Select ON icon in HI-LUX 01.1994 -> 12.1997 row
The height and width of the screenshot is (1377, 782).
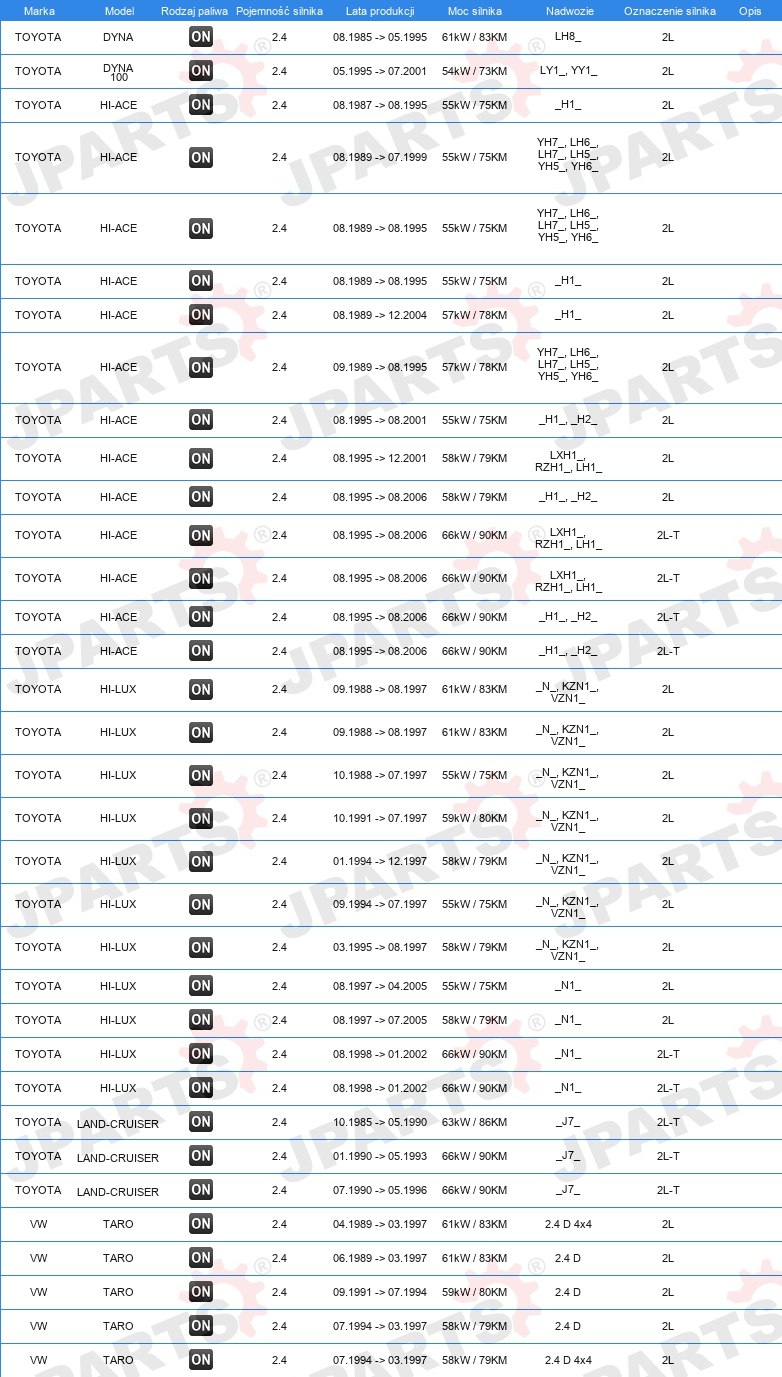[x=201, y=861]
